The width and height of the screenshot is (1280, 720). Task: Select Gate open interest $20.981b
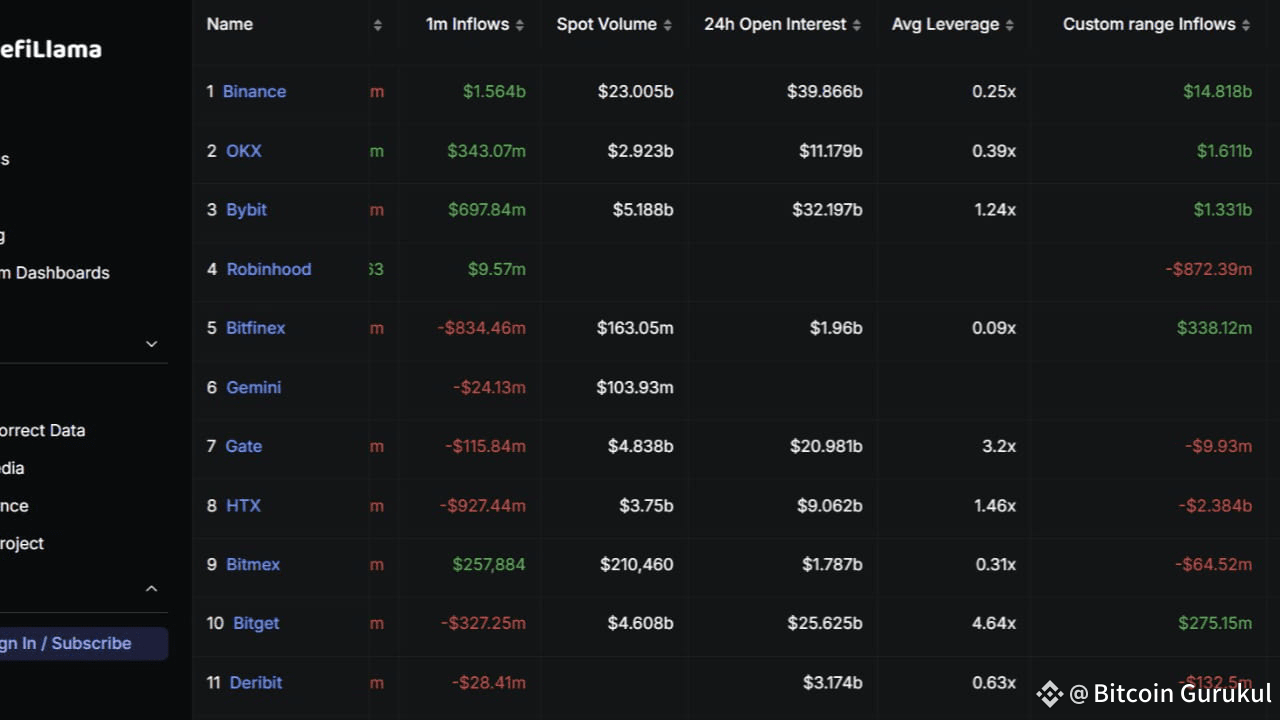pos(826,446)
